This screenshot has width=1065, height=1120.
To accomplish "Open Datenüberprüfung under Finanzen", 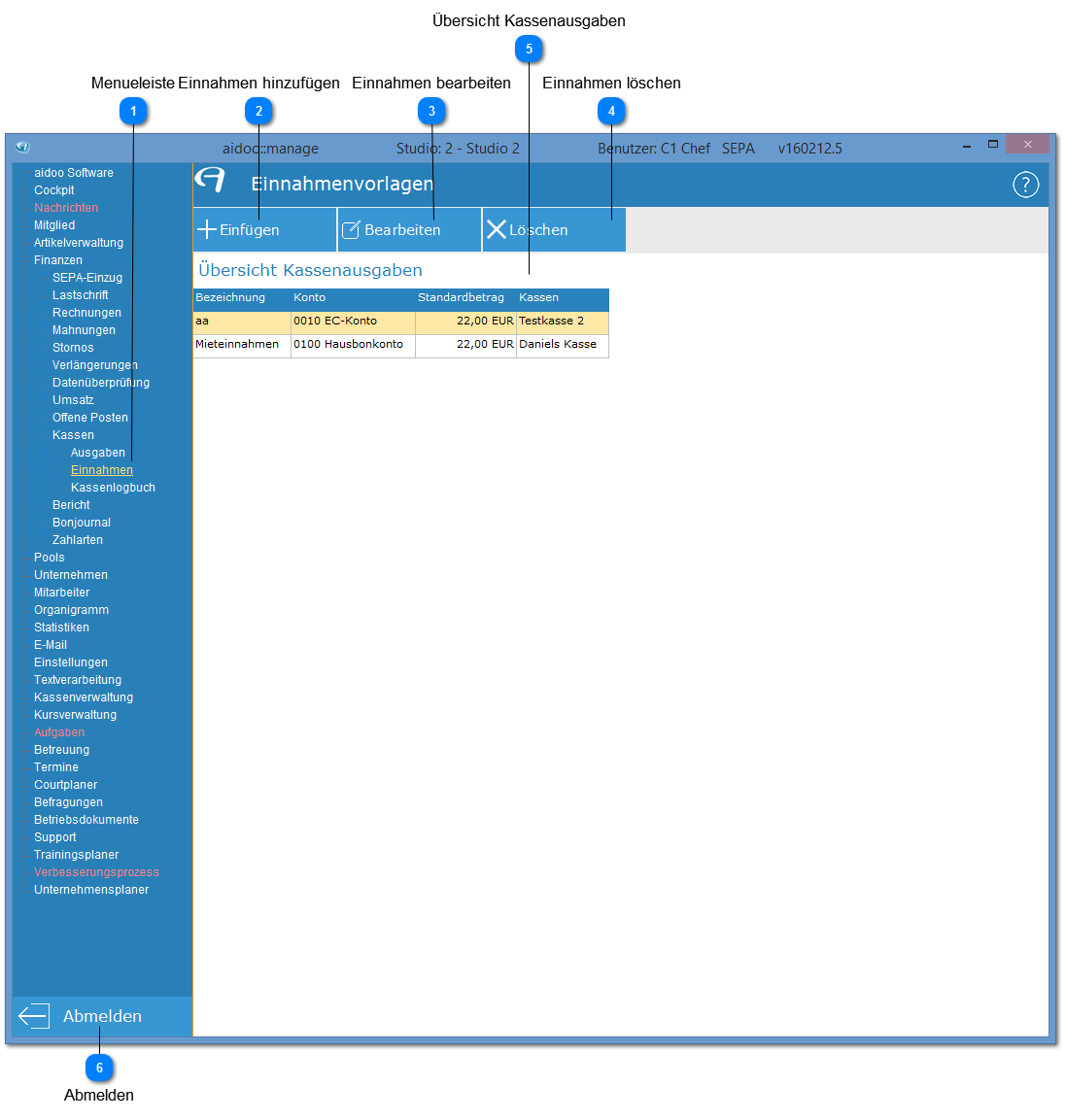I will 101,383.
